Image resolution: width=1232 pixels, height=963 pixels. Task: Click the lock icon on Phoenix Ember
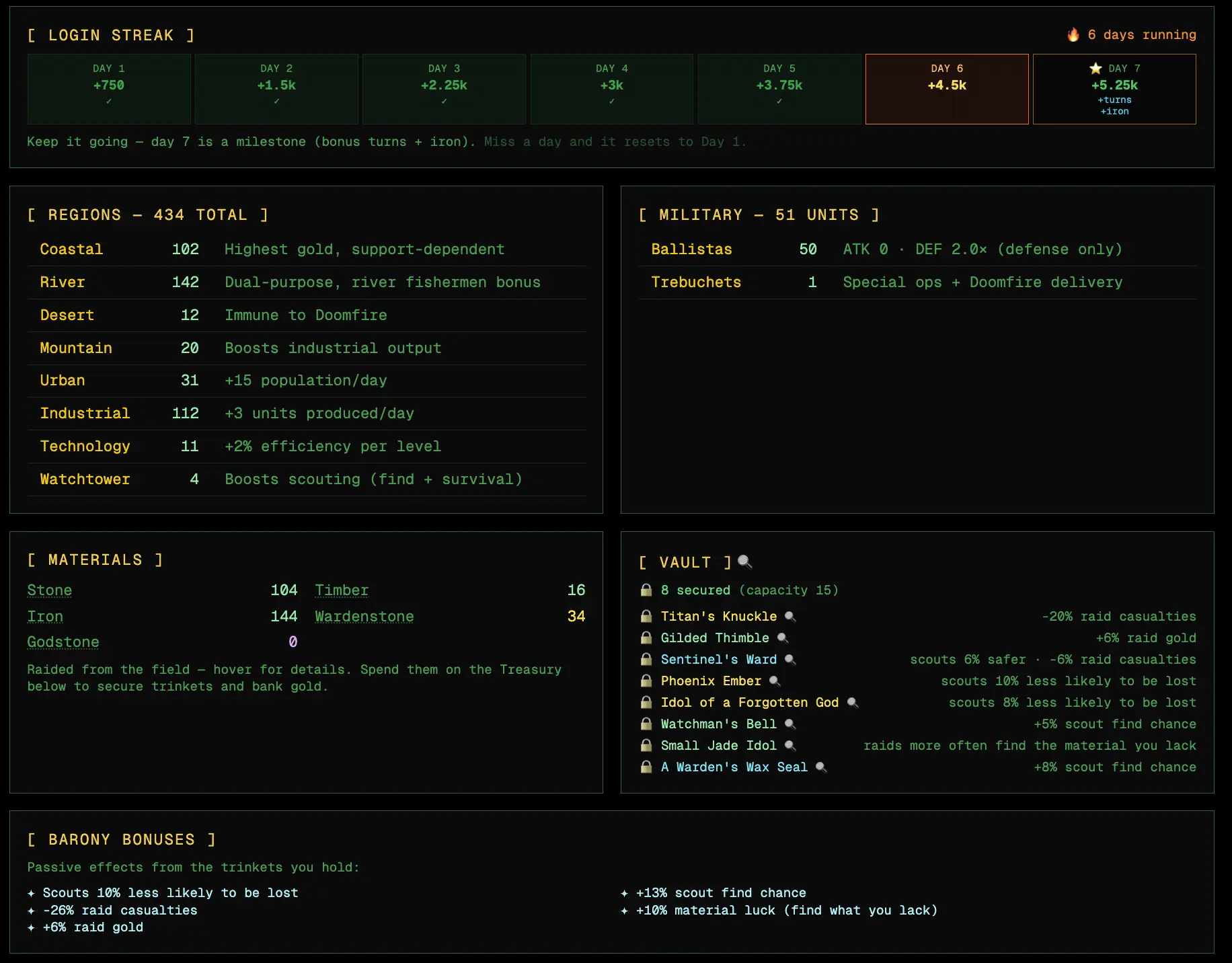coord(646,681)
